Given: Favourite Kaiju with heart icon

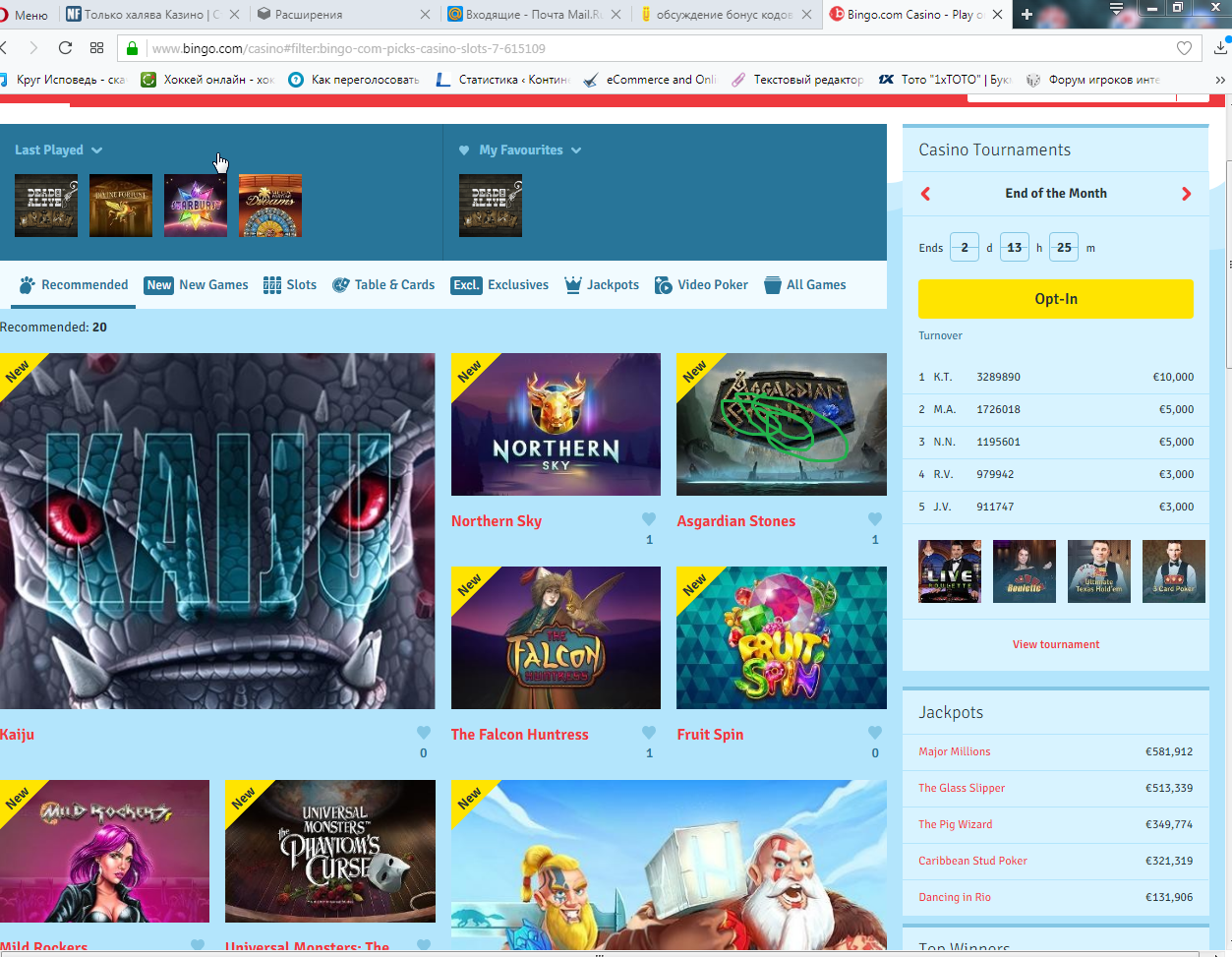Looking at the screenshot, I should coord(424,733).
